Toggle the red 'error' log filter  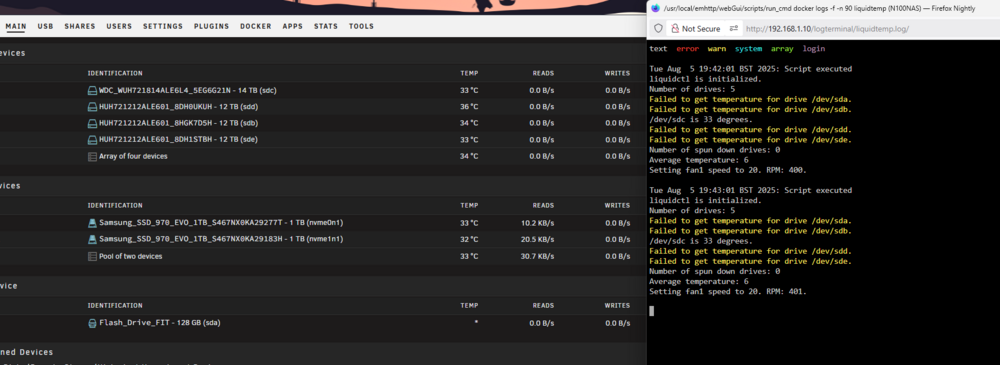[688, 48]
